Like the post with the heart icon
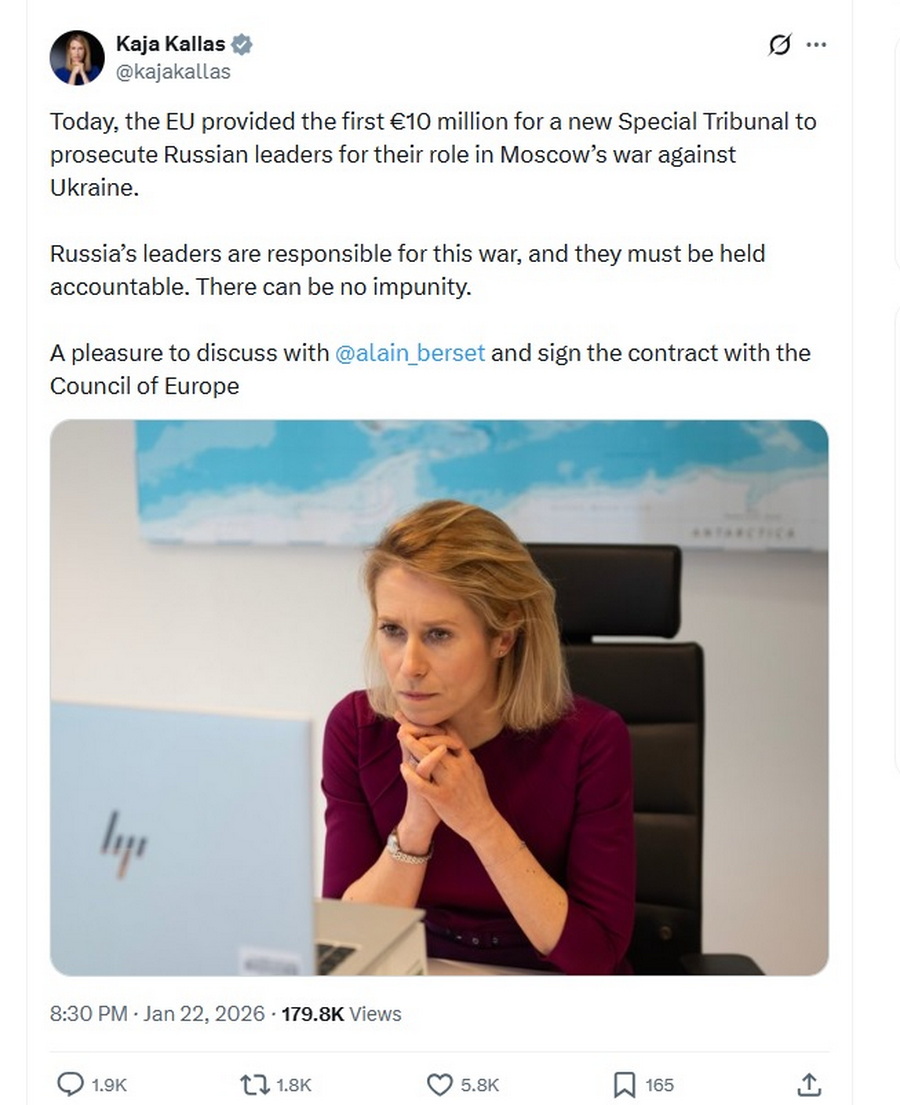Viewport: 900px width, 1105px height. pos(440,1084)
